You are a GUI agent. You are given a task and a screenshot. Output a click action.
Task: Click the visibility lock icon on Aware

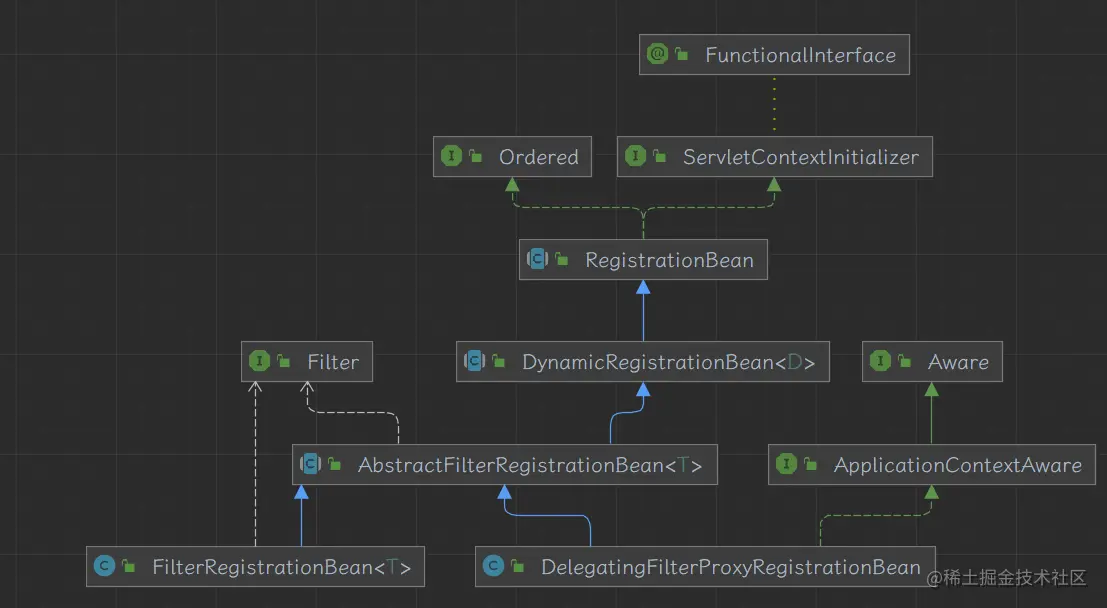(x=904, y=362)
